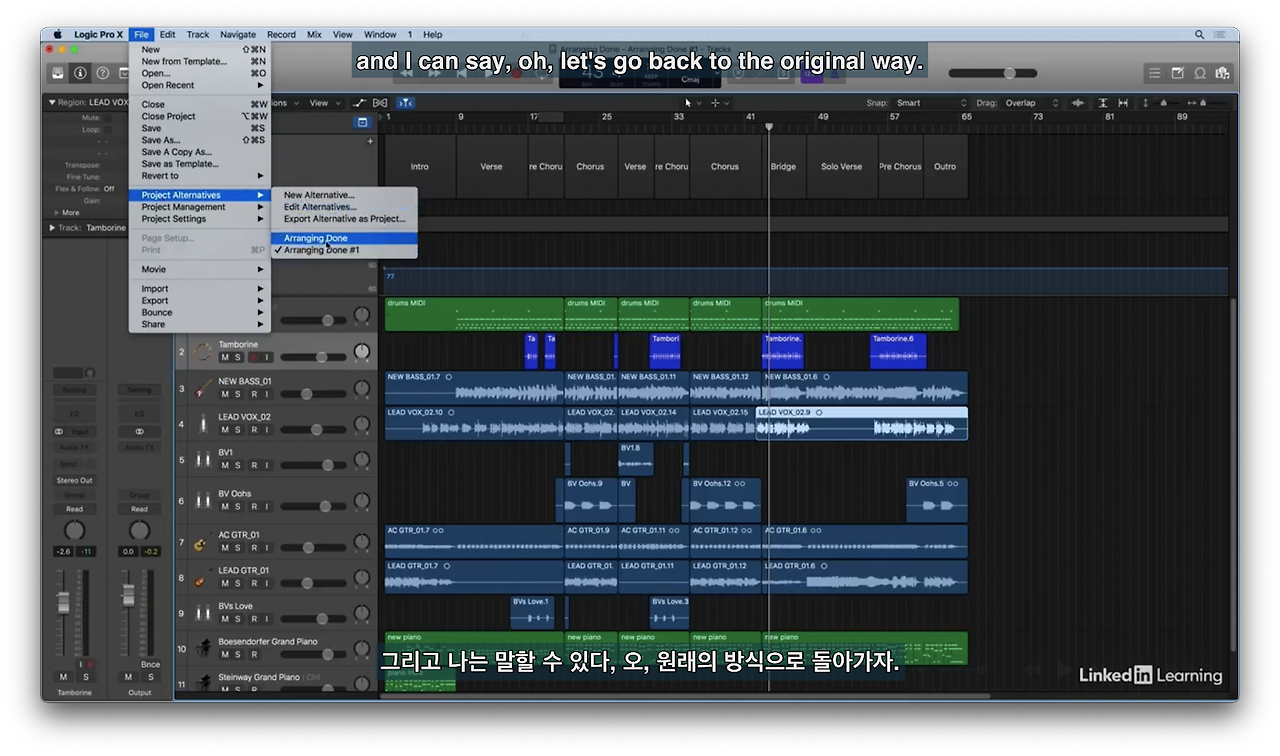1280x756 pixels.
Task: Toggle the Flex show/hide button
Action: coord(380,103)
